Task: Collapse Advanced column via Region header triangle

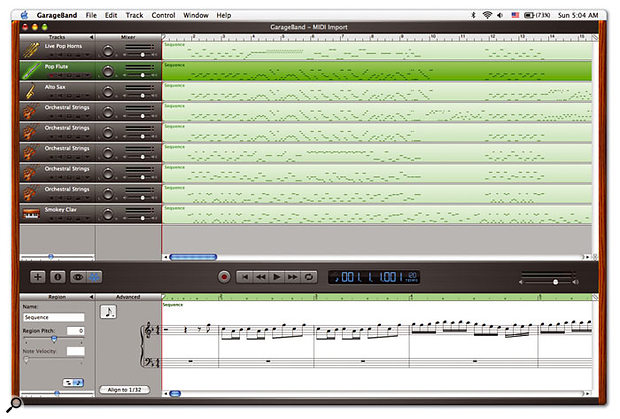Action: [91, 296]
